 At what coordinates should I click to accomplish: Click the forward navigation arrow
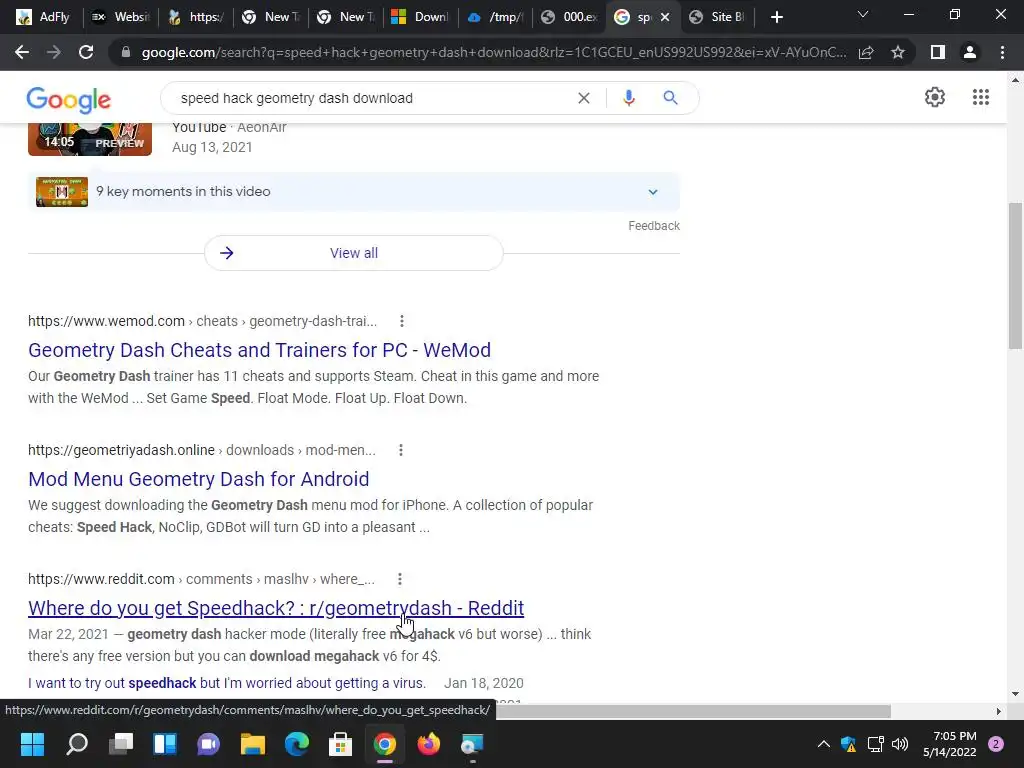(x=54, y=52)
